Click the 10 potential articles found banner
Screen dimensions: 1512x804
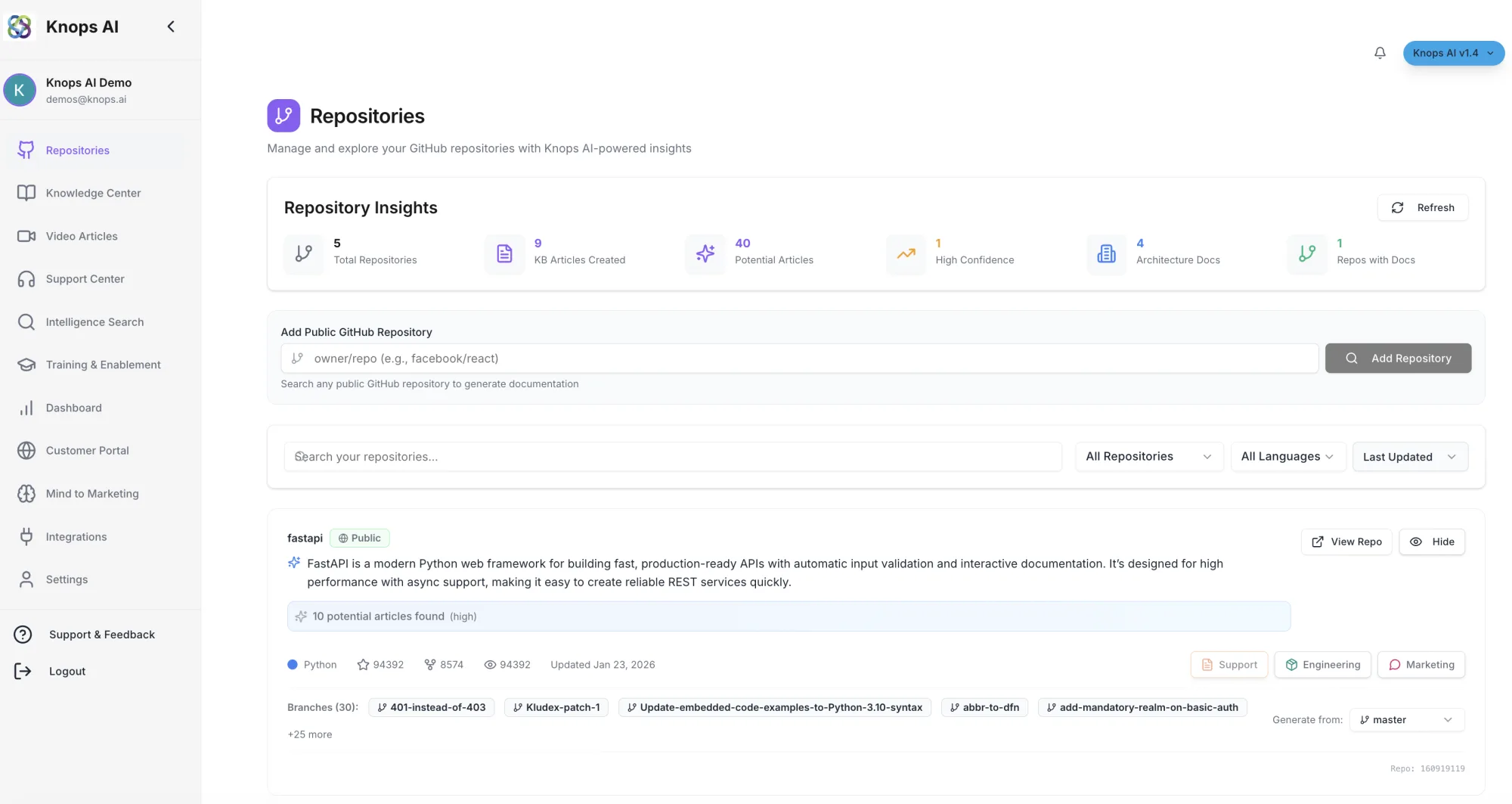click(789, 616)
